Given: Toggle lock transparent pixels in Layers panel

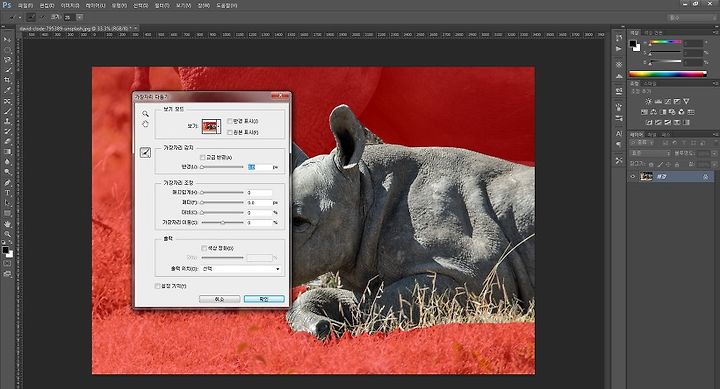Looking at the screenshot, I should pos(651,164).
